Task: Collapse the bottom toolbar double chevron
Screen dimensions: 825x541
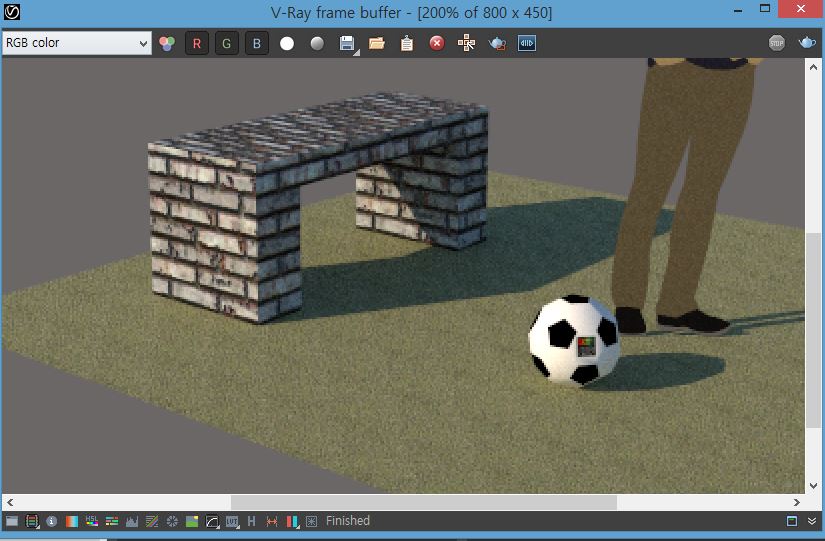Action: (812, 522)
